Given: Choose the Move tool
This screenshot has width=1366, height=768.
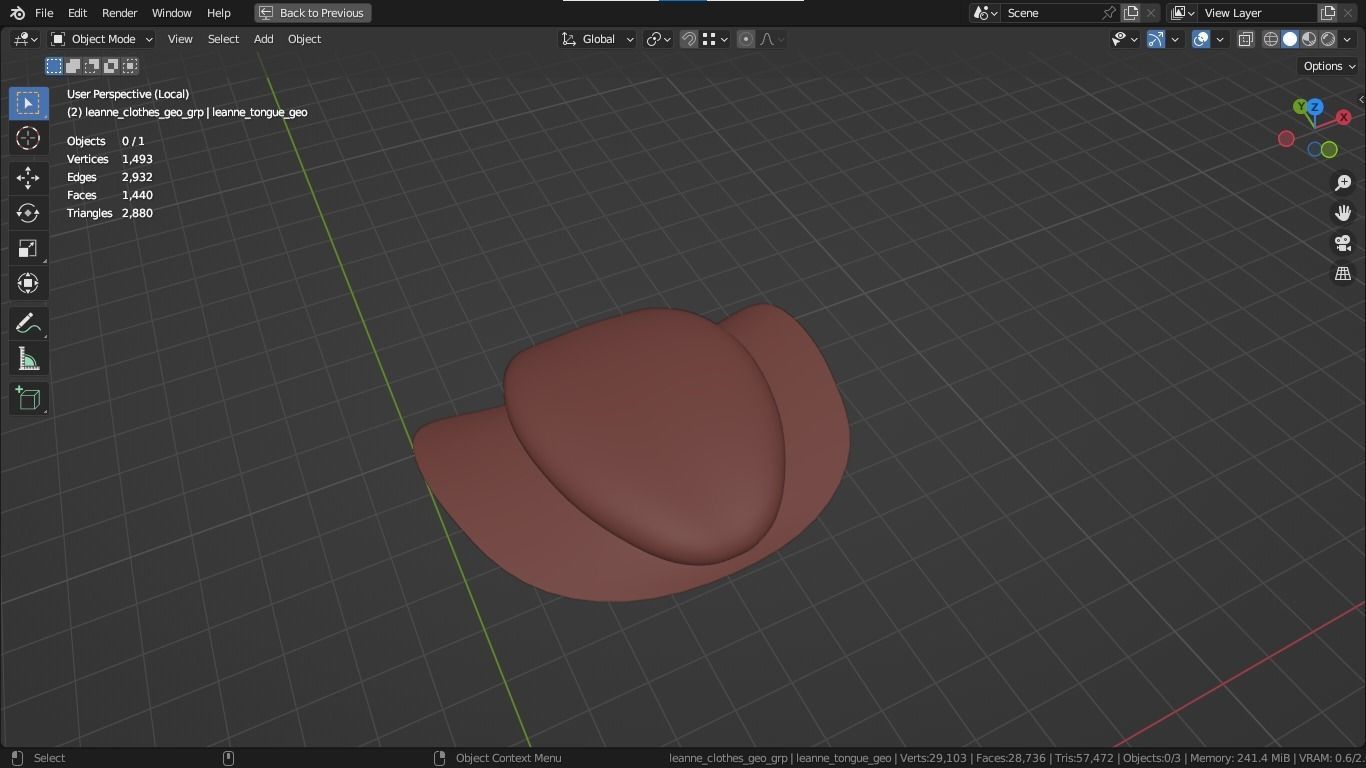Looking at the screenshot, I should click(x=28, y=178).
